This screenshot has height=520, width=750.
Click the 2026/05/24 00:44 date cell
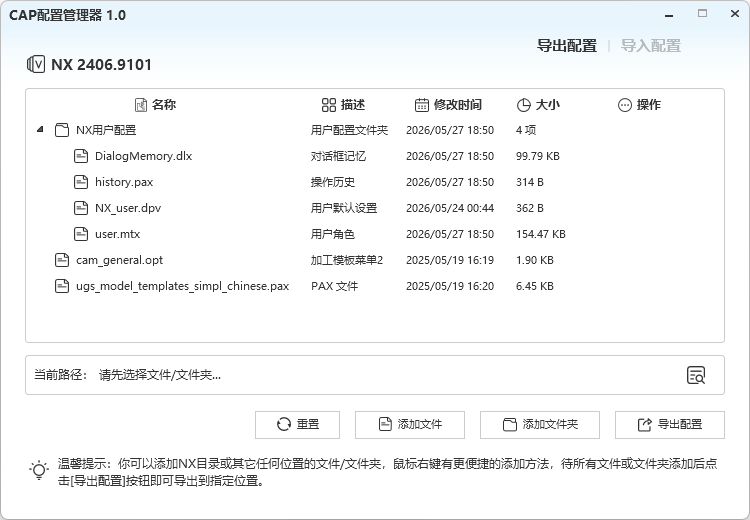coord(450,208)
